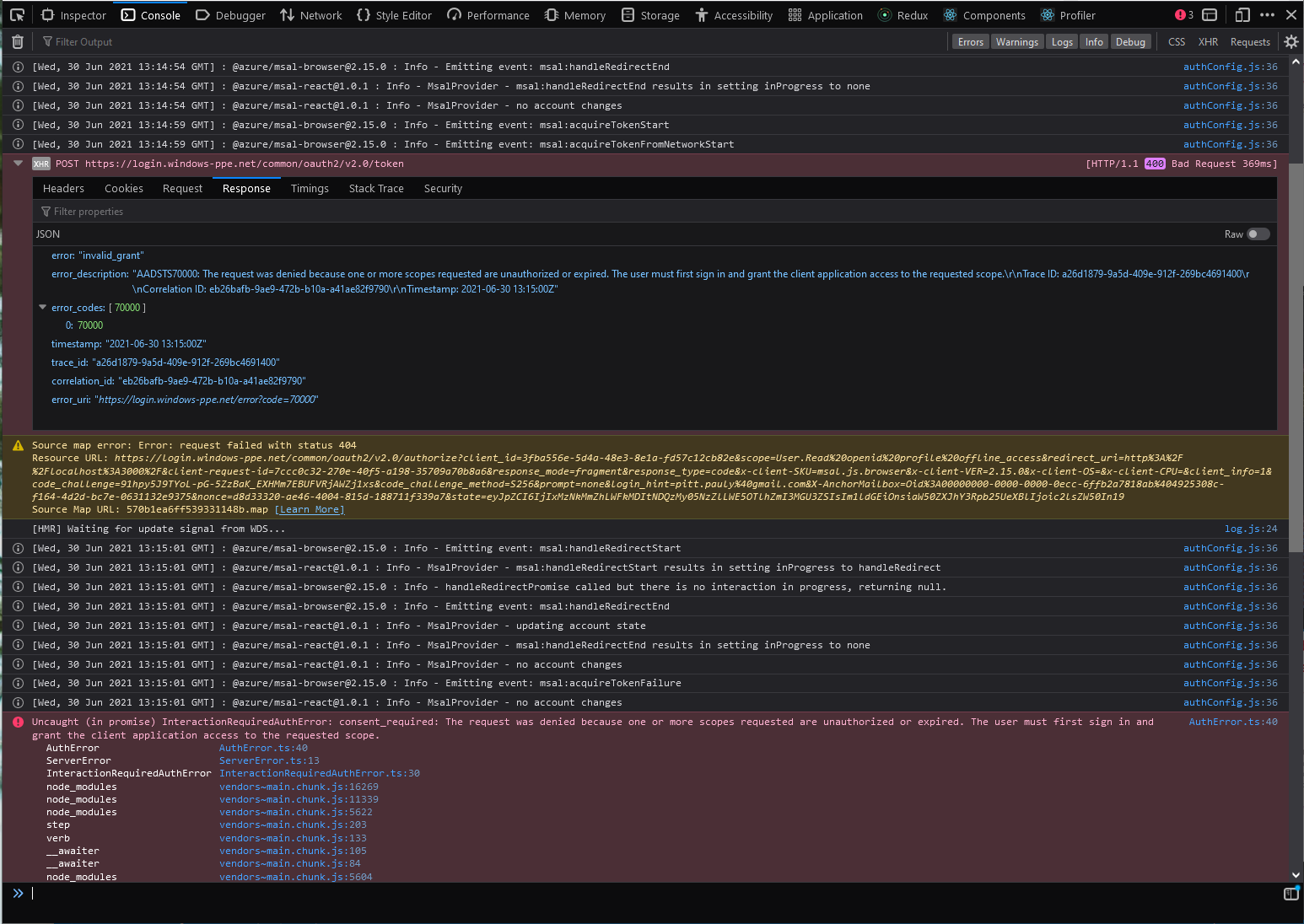Follow the Learn More source map link
Image resolution: width=1304 pixels, height=924 pixels.
tap(310, 509)
